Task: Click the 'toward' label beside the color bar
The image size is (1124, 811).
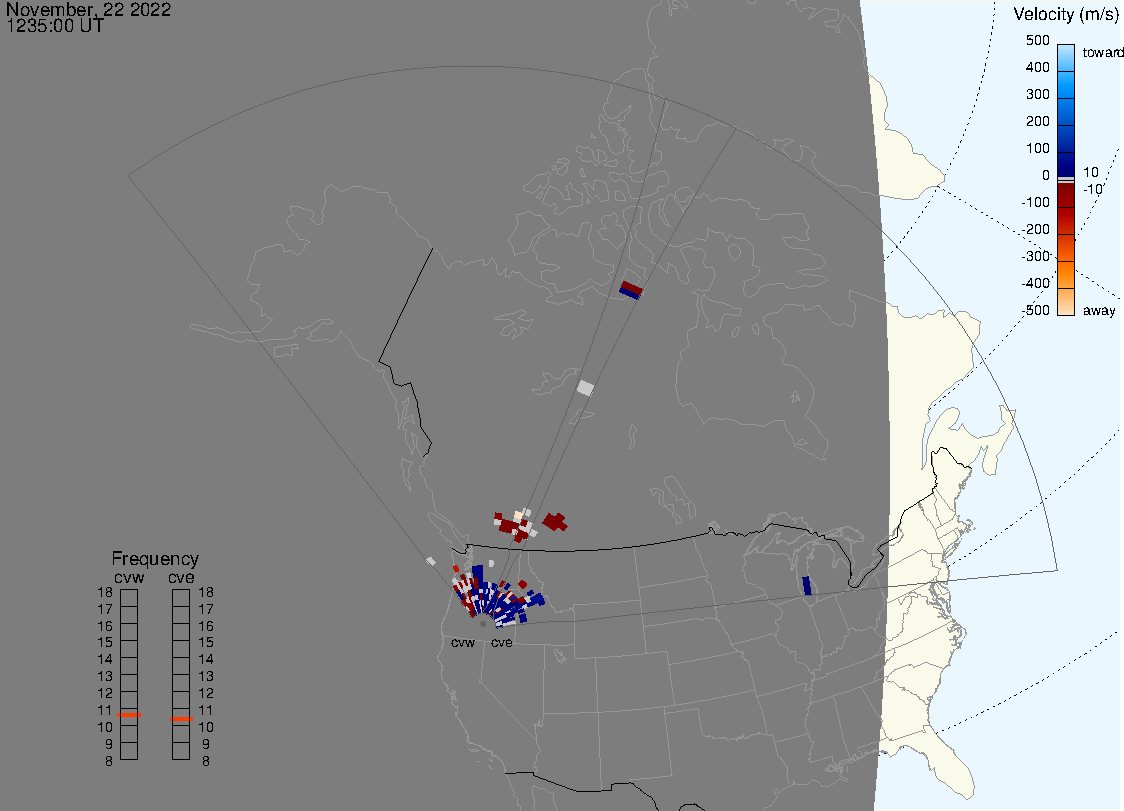Action: [1102, 52]
